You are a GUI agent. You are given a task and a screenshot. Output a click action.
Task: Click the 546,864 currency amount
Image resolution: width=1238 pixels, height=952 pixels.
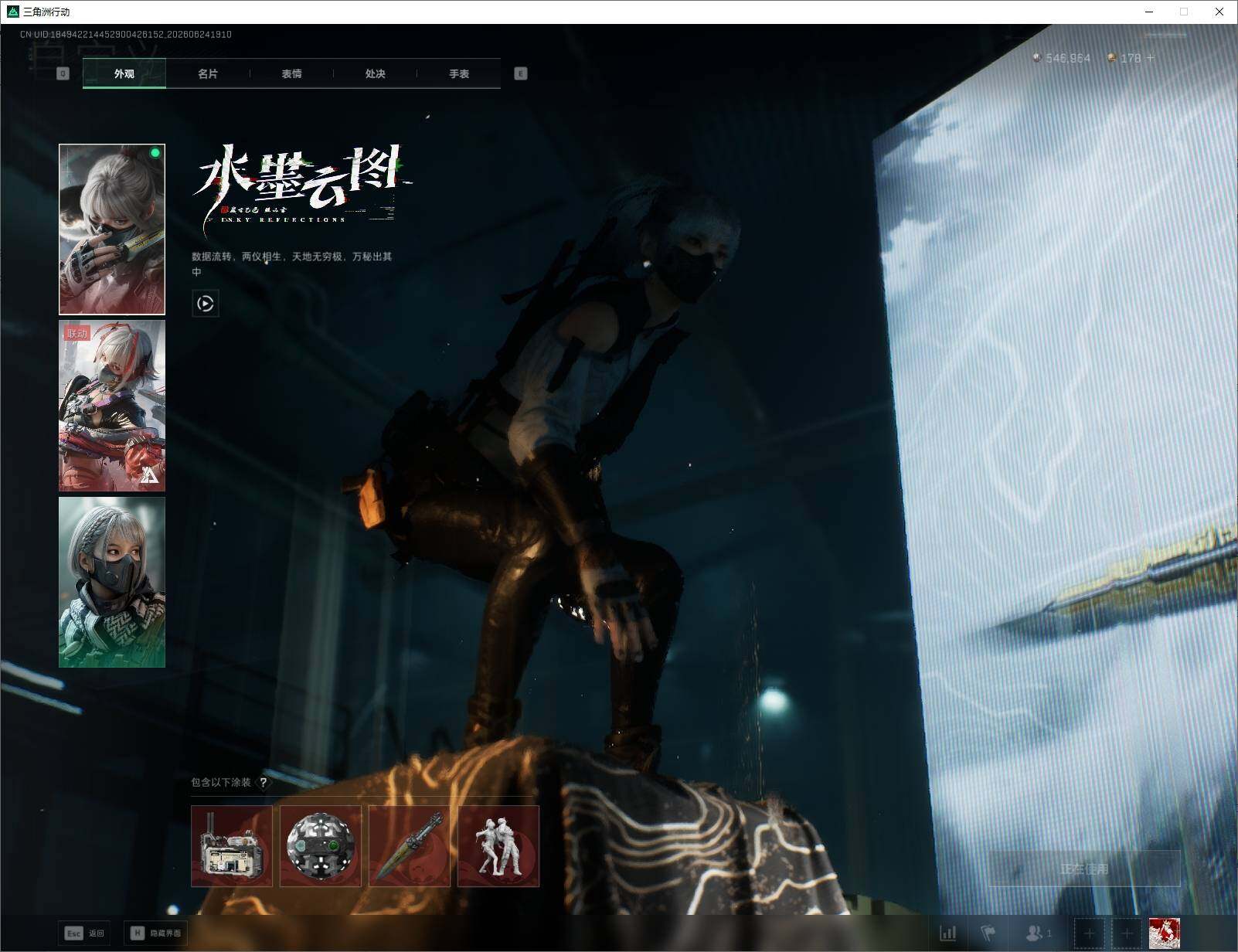click(x=1068, y=58)
